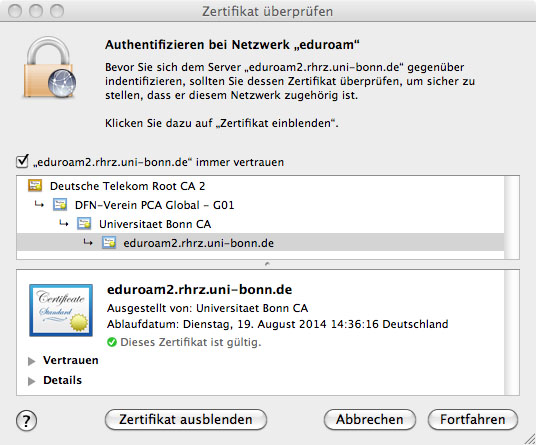Click the padlock network icon
536x445 pixels.
point(50,68)
